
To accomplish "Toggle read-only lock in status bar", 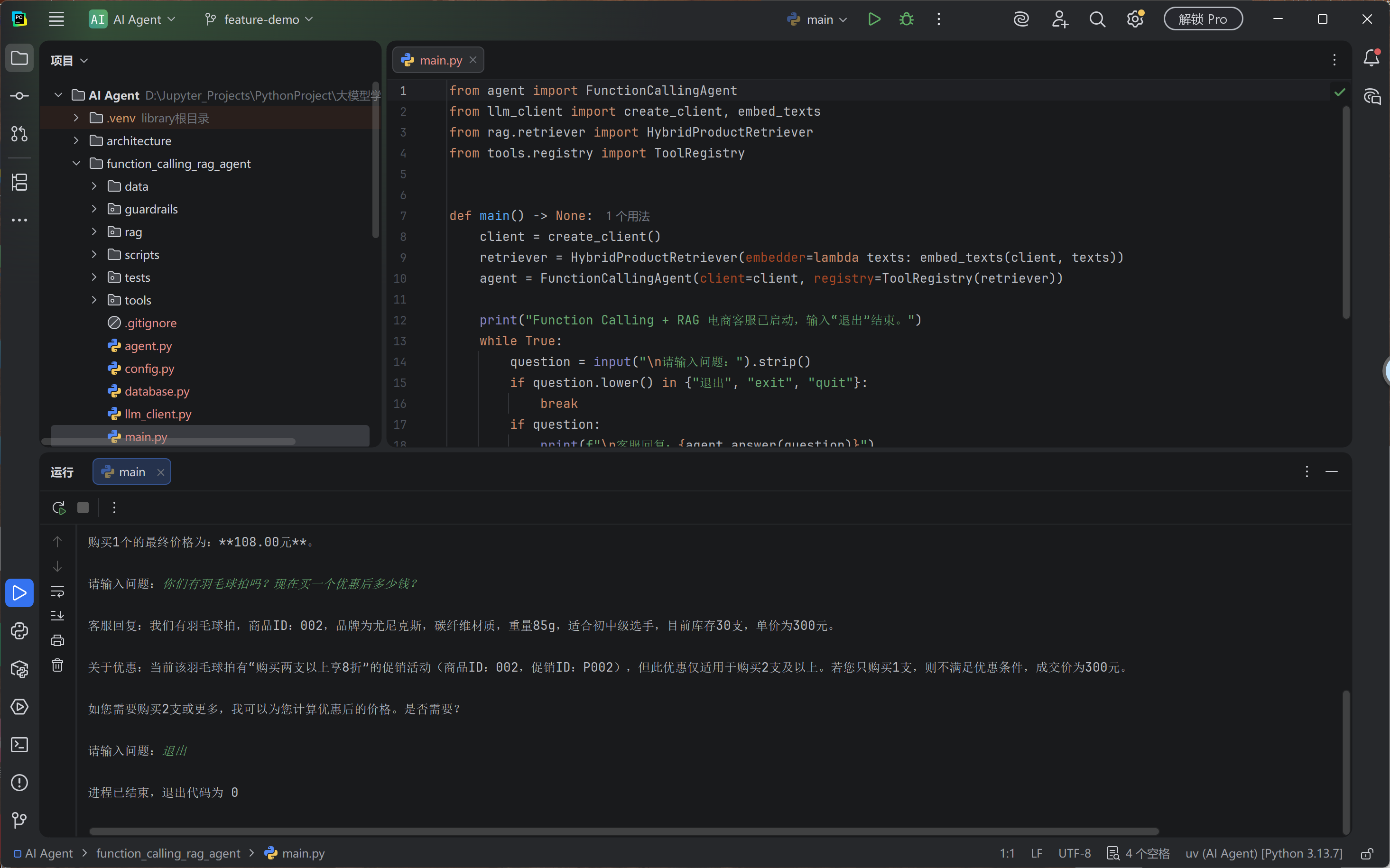I will coord(1367,854).
